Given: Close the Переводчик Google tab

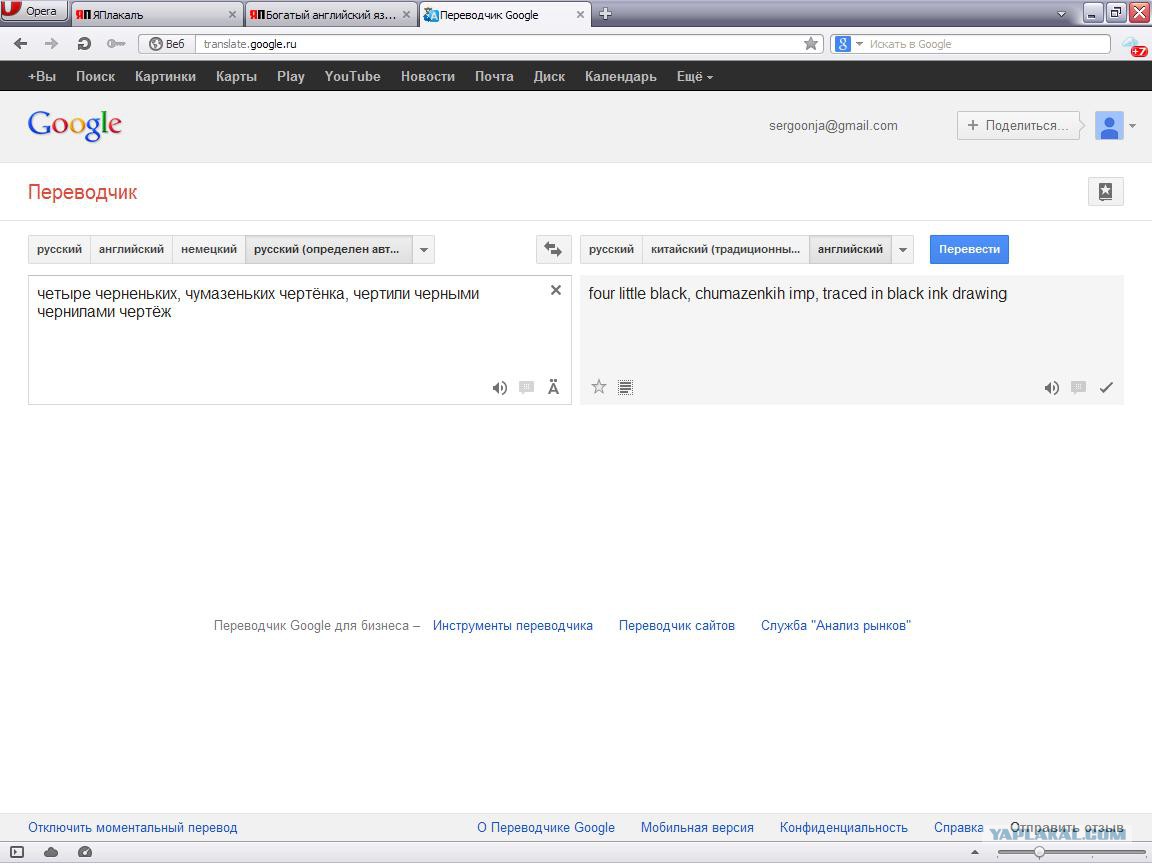Looking at the screenshot, I should tap(580, 14).
